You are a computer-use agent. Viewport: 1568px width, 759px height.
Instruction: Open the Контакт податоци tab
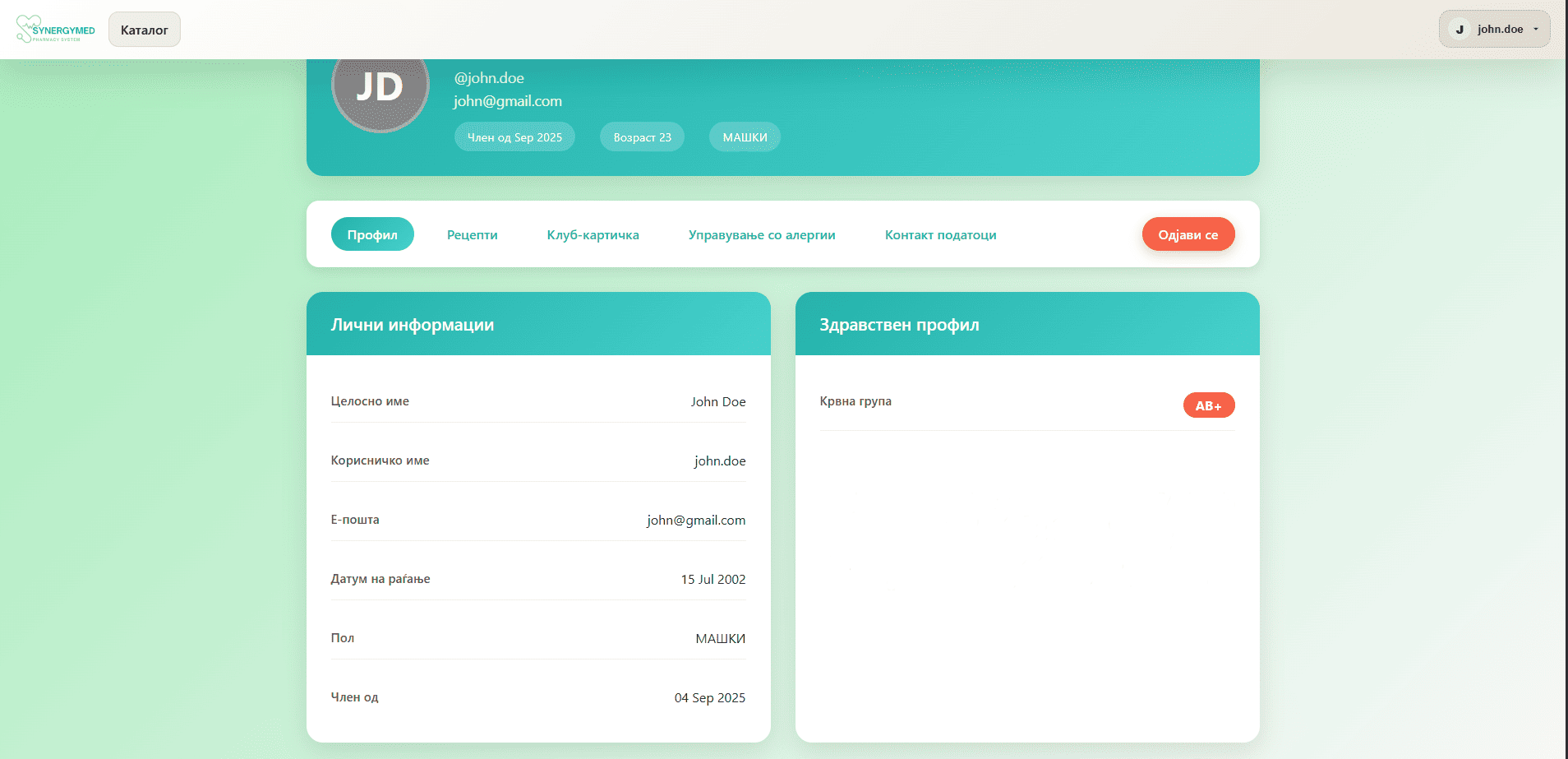click(940, 234)
